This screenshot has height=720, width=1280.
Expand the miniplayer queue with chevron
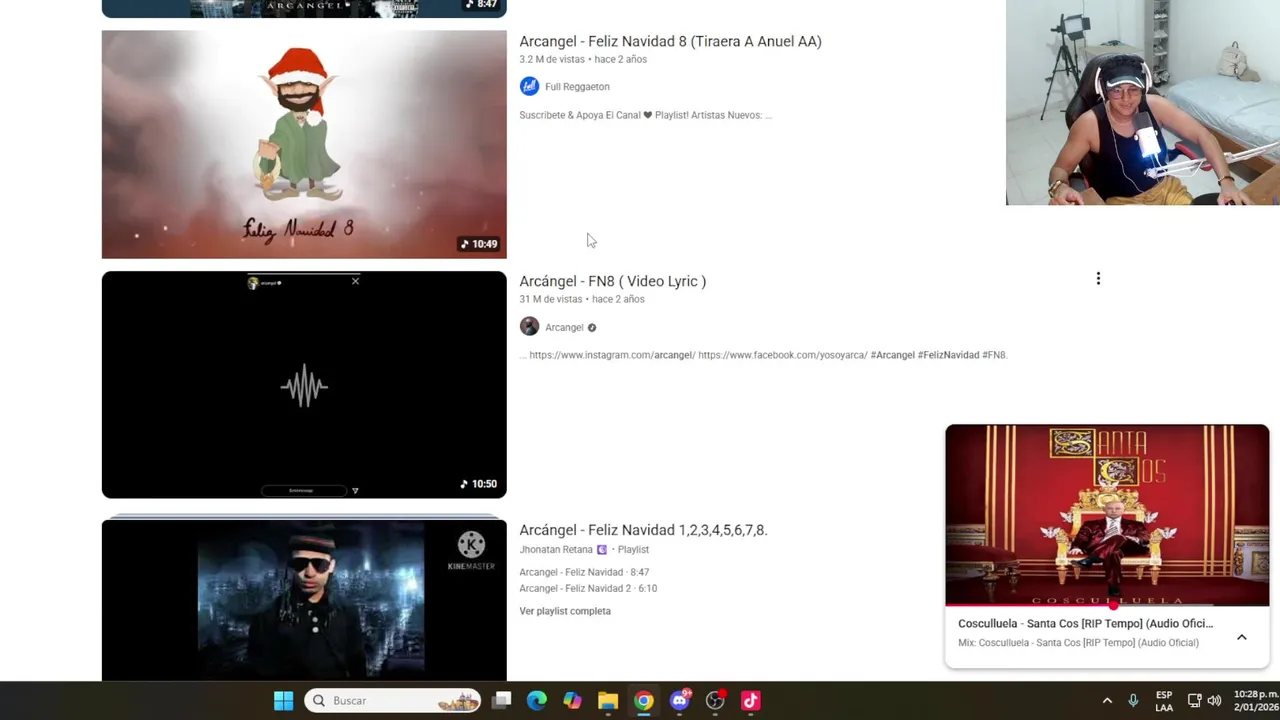[1241, 637]
